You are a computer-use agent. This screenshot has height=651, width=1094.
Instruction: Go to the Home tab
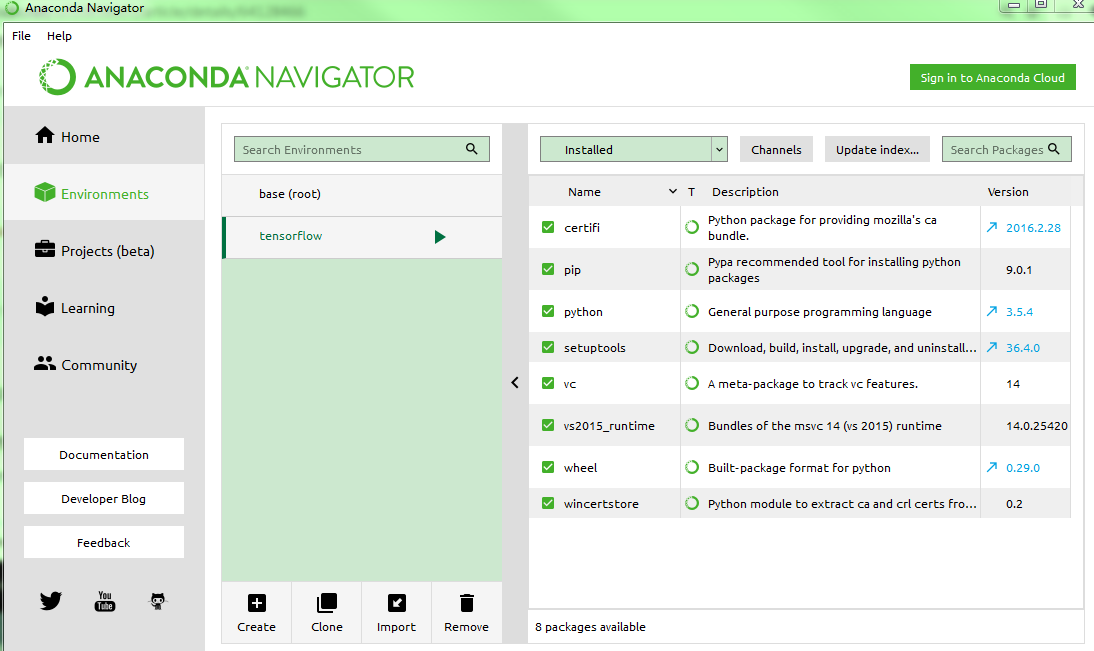(104, 136)
